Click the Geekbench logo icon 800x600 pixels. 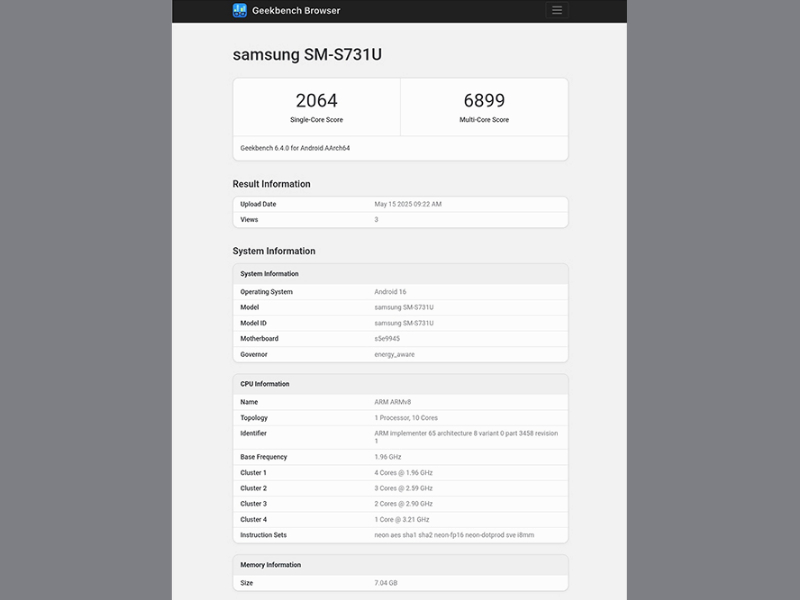tap(239, 10)
